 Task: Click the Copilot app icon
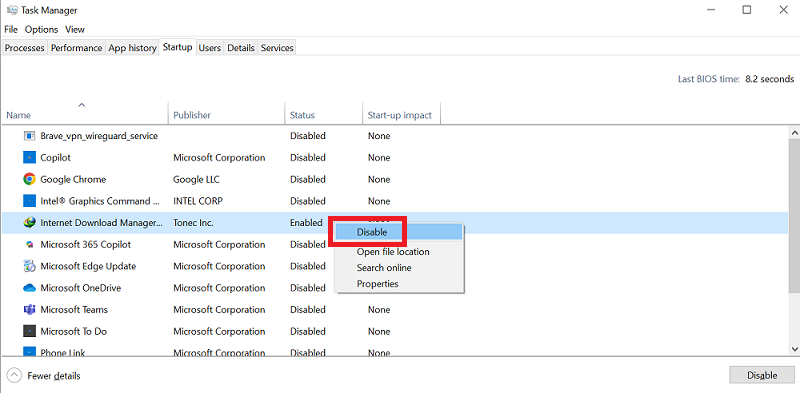coord(30,158)
